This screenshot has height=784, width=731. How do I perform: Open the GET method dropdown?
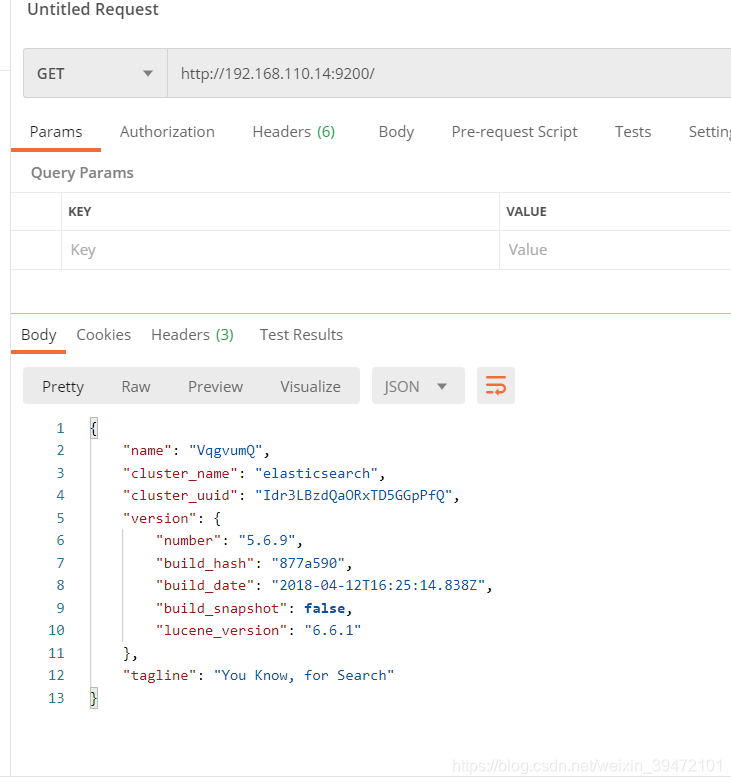pyautogui.click(x=95, y=74)
